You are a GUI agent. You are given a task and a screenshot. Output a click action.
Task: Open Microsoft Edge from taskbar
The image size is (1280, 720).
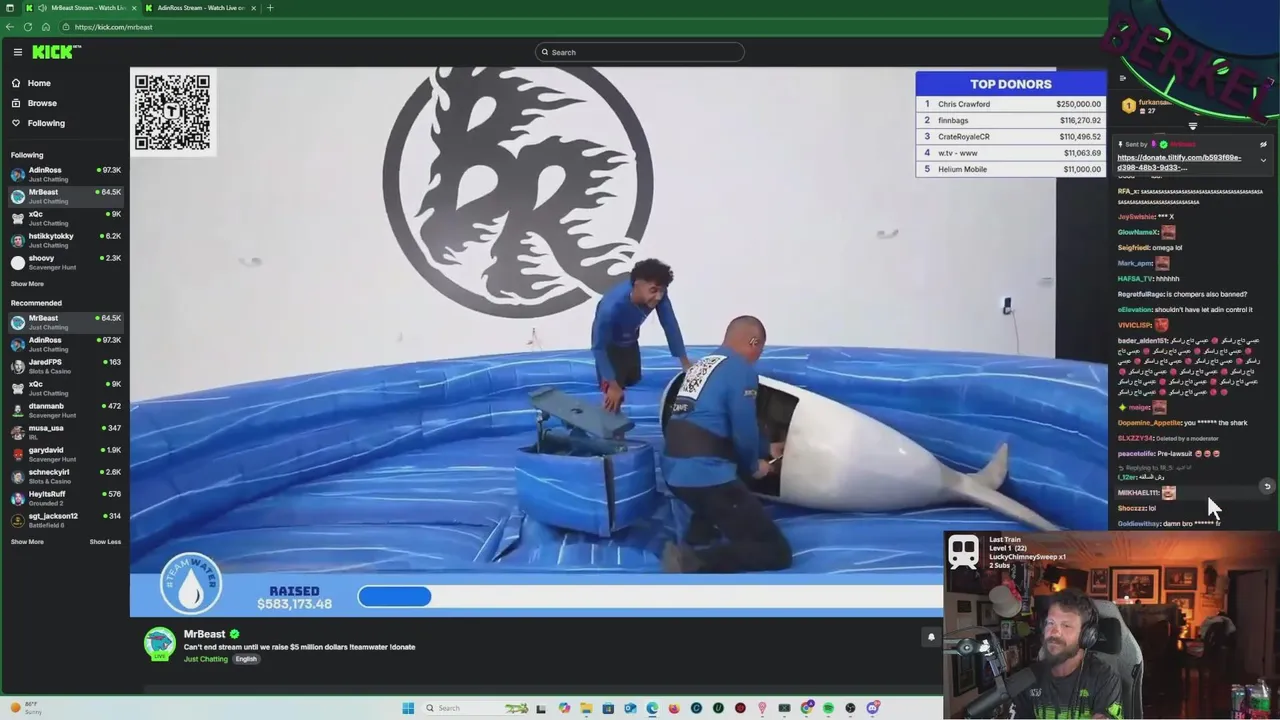click(x=652, y=708)
